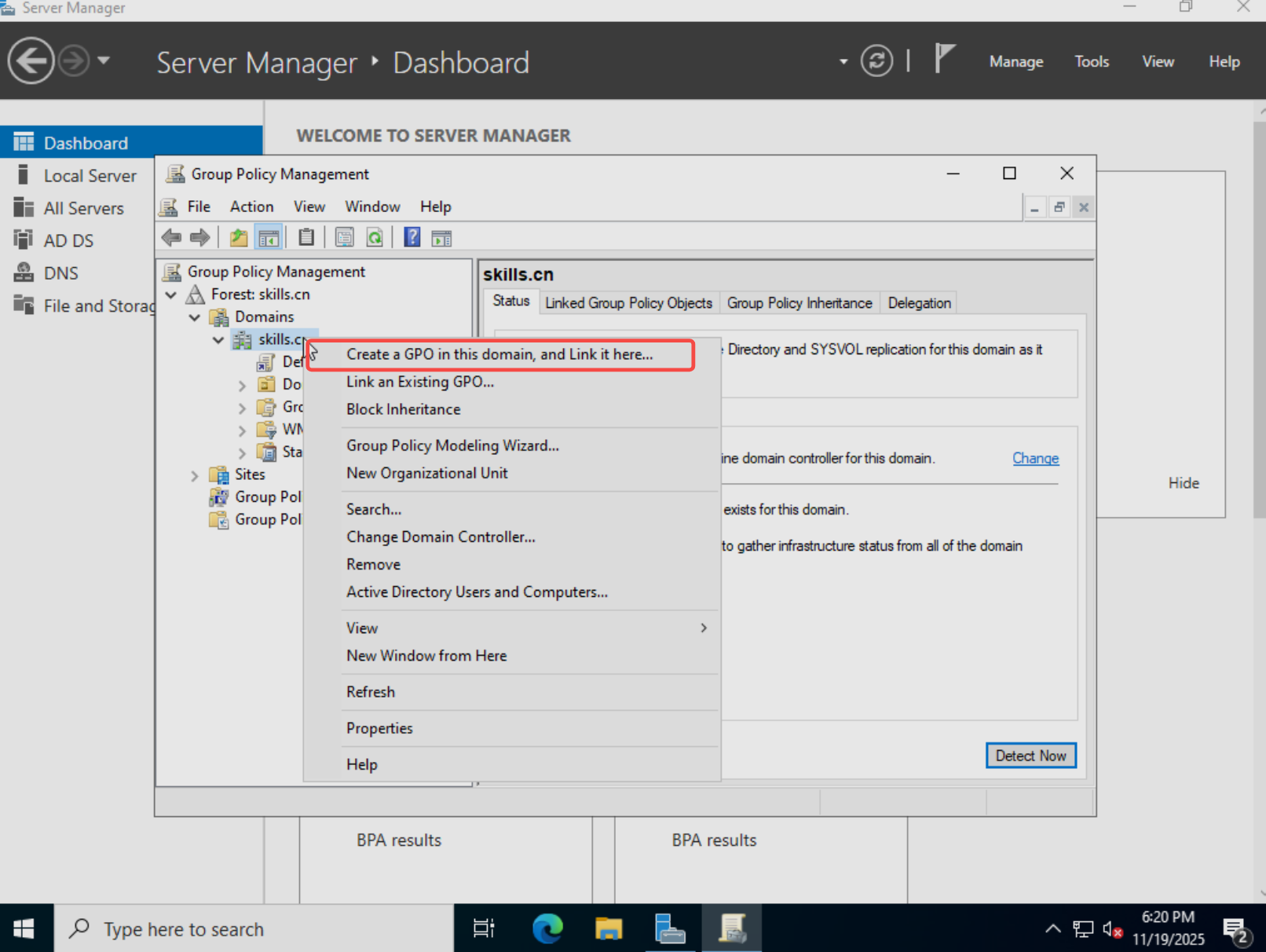Screen dimensions: 1266x952
Task: Collapse the skills.cn domain node
Action: coord(218,340)
